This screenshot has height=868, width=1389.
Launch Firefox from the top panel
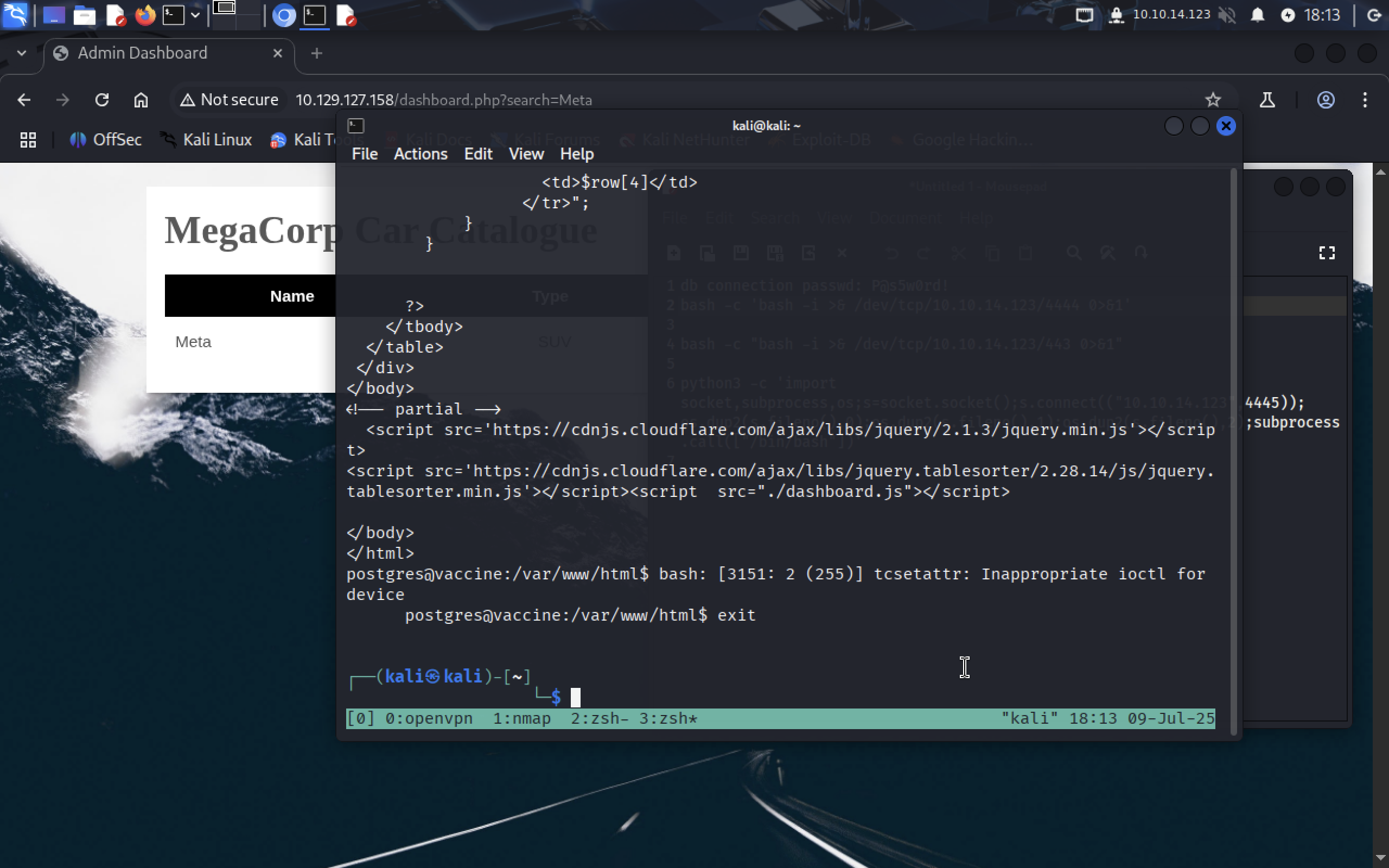[x=145, y=15]
